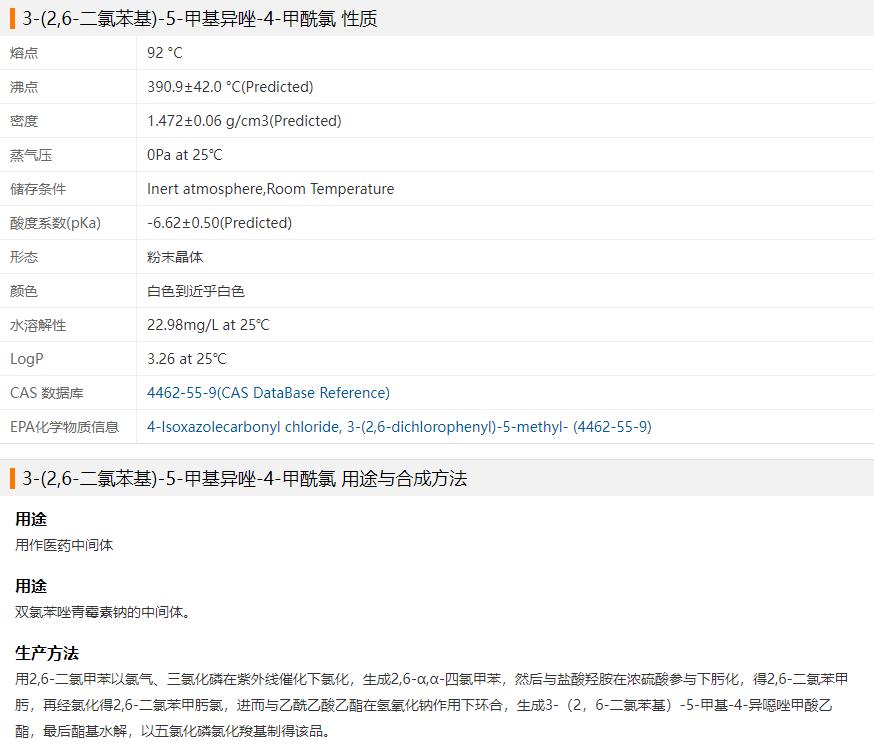Open the EPA 4-Isoxazolecarbonyl chloride substance link

[398, 427]
